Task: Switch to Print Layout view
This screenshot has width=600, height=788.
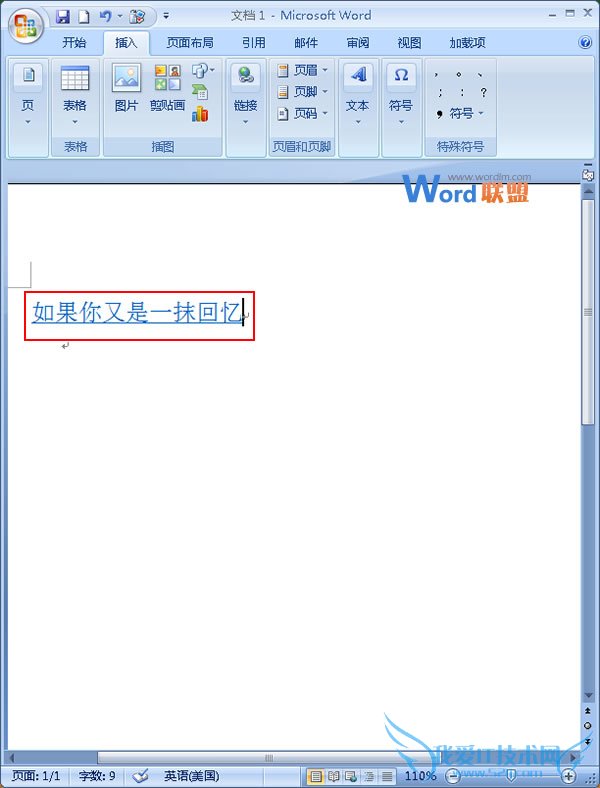Action: pyautogui.click(x=316, y=776)
